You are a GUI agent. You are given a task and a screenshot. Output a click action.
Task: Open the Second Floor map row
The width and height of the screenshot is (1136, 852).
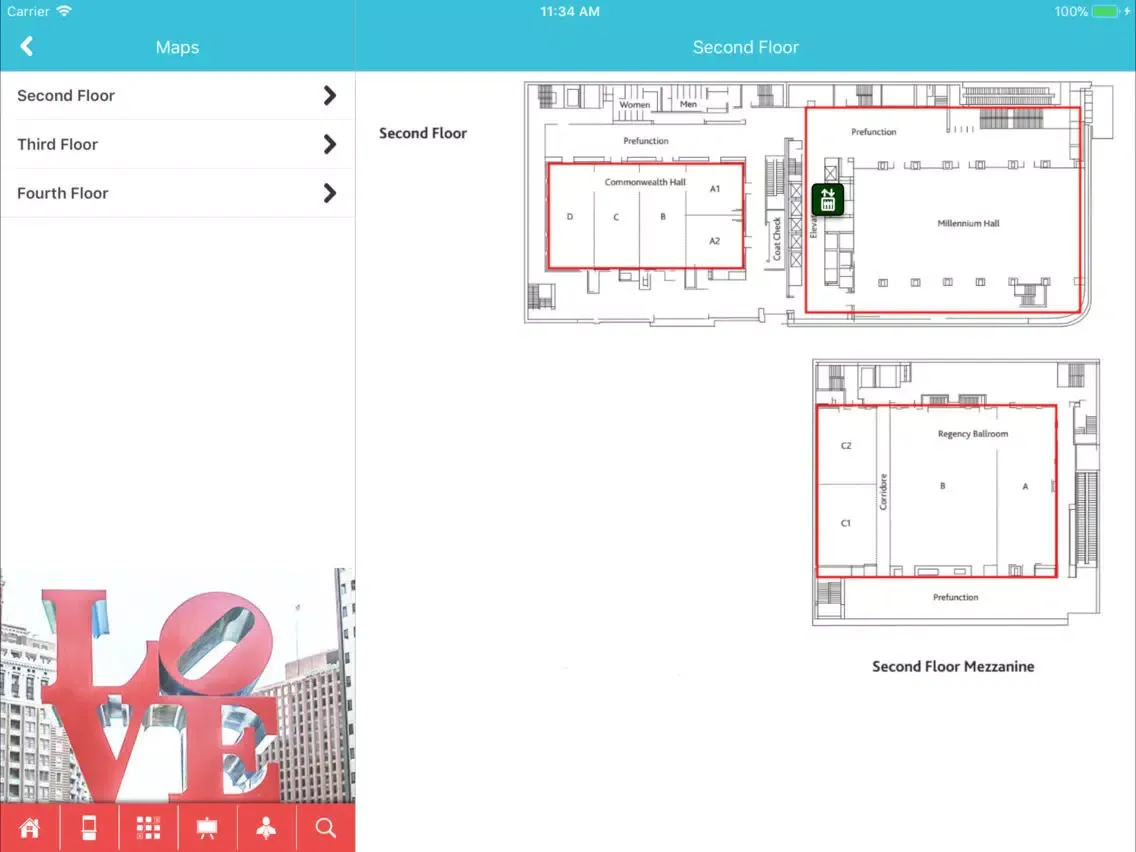tap(178, 96)
